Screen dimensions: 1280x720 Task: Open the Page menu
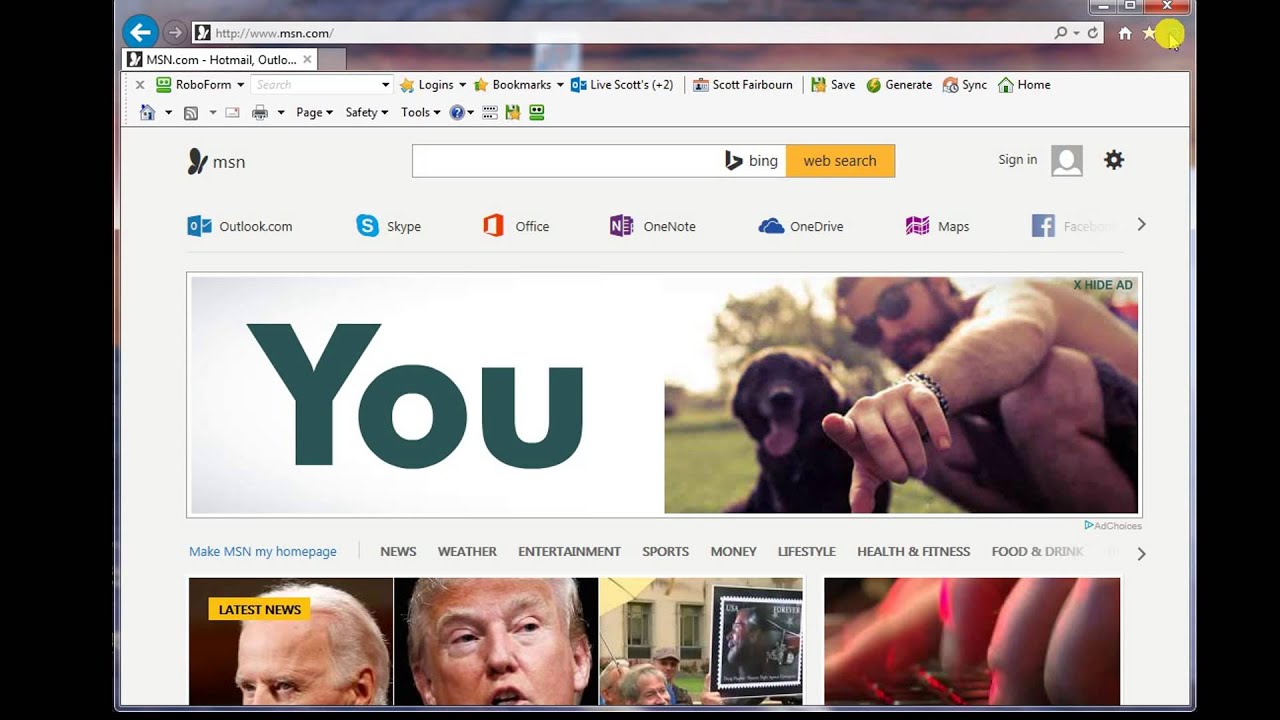pos(314,113)
